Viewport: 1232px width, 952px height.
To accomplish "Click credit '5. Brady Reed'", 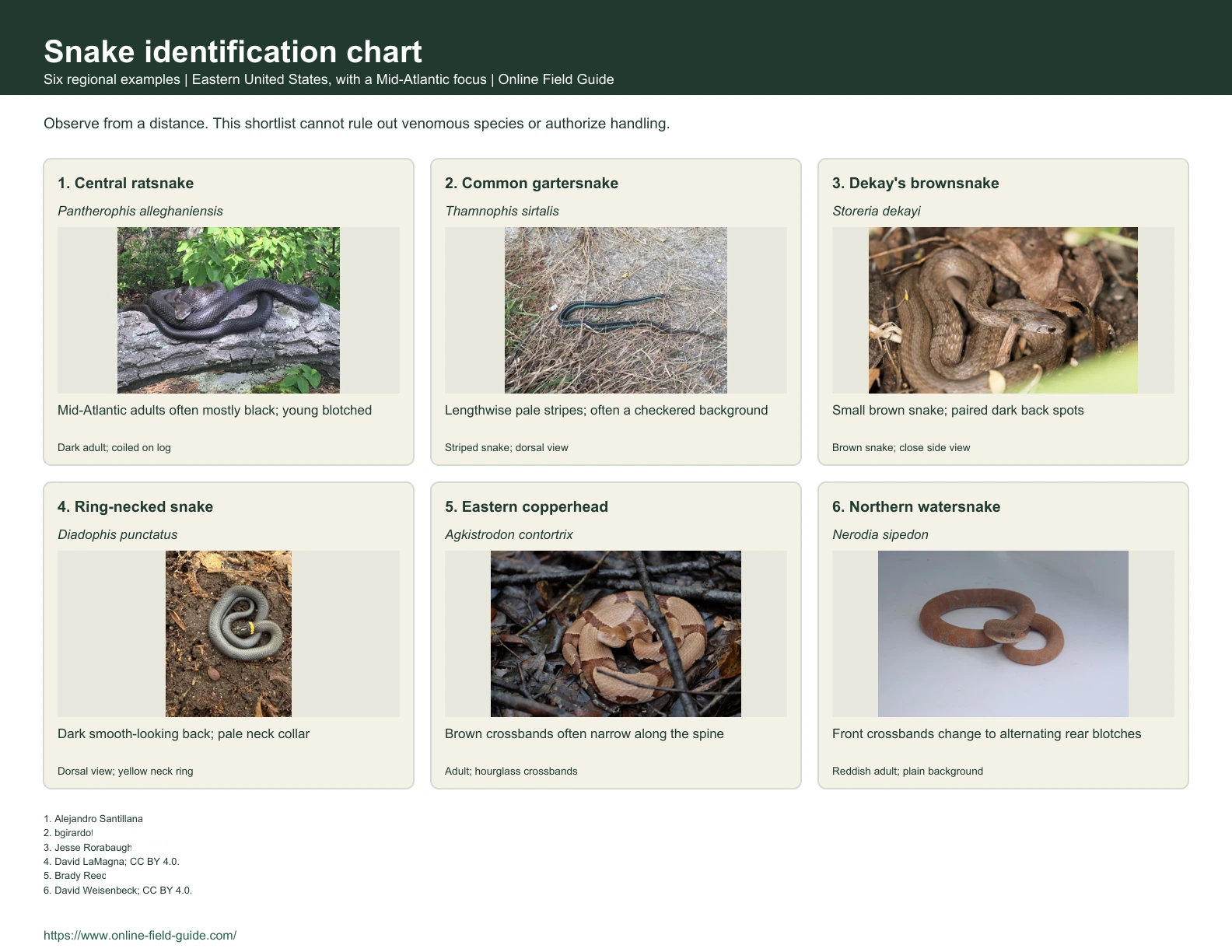I will 75,876.
